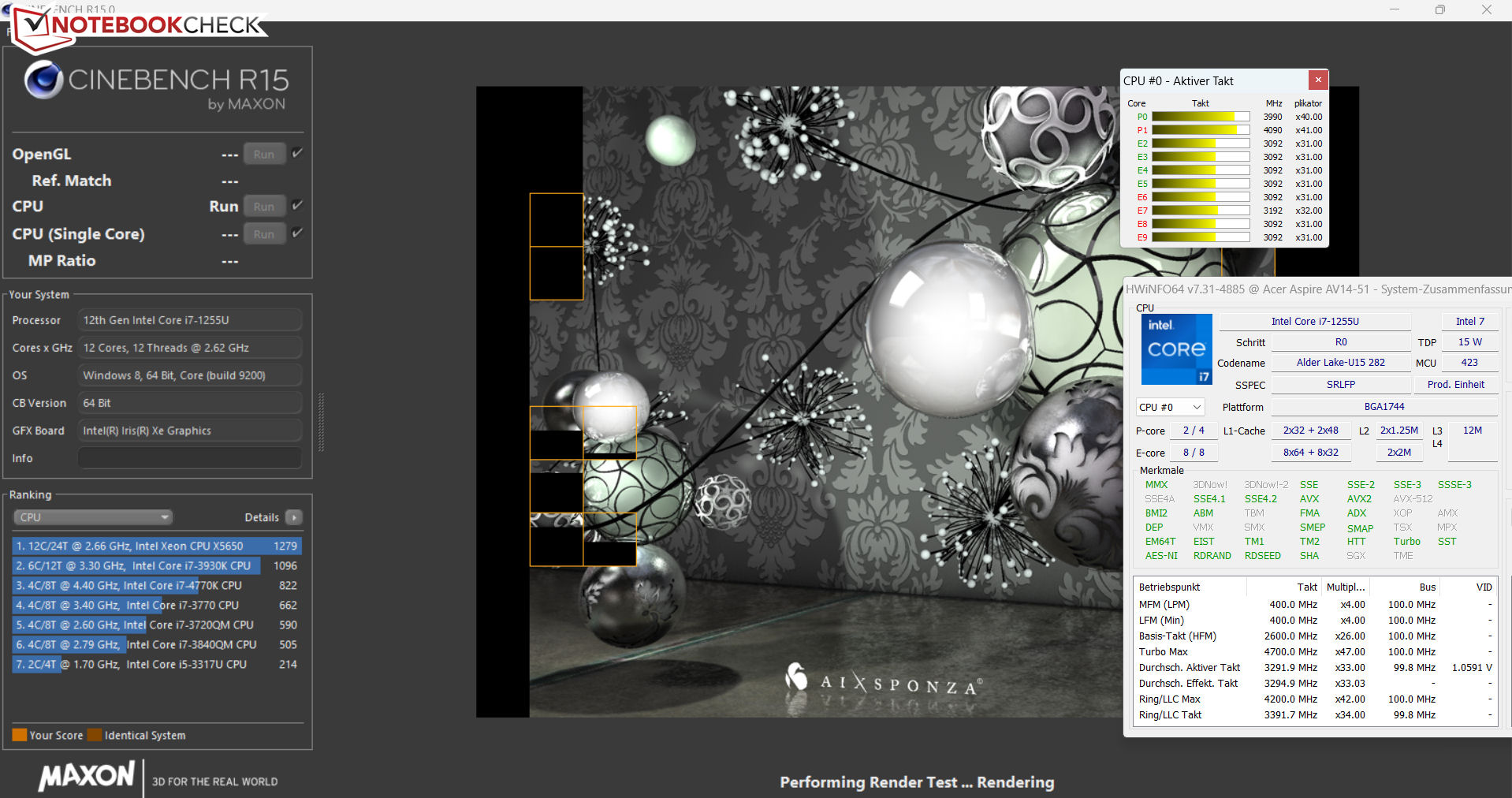Click the Details arrow button in Ranking
The width and height of the screenshot is (1512, 798).
click(293, 518)
